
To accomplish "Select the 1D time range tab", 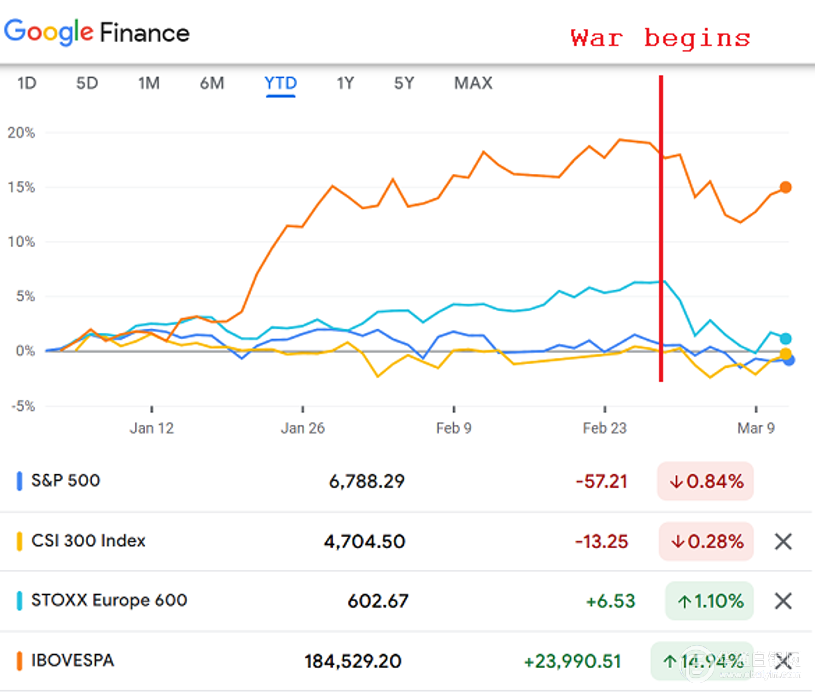I will [27, 83].
